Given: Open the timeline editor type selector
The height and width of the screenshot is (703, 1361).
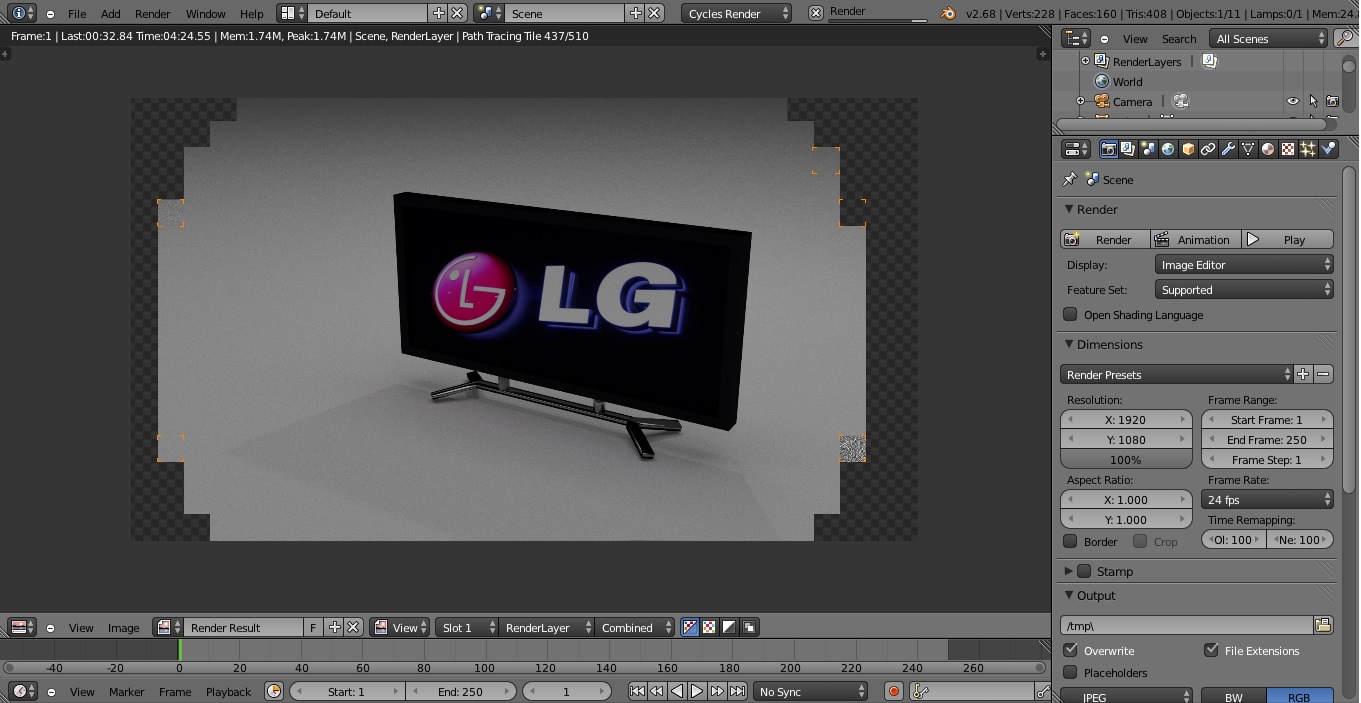Looking at the screenshot, I should tap(22, 691).
